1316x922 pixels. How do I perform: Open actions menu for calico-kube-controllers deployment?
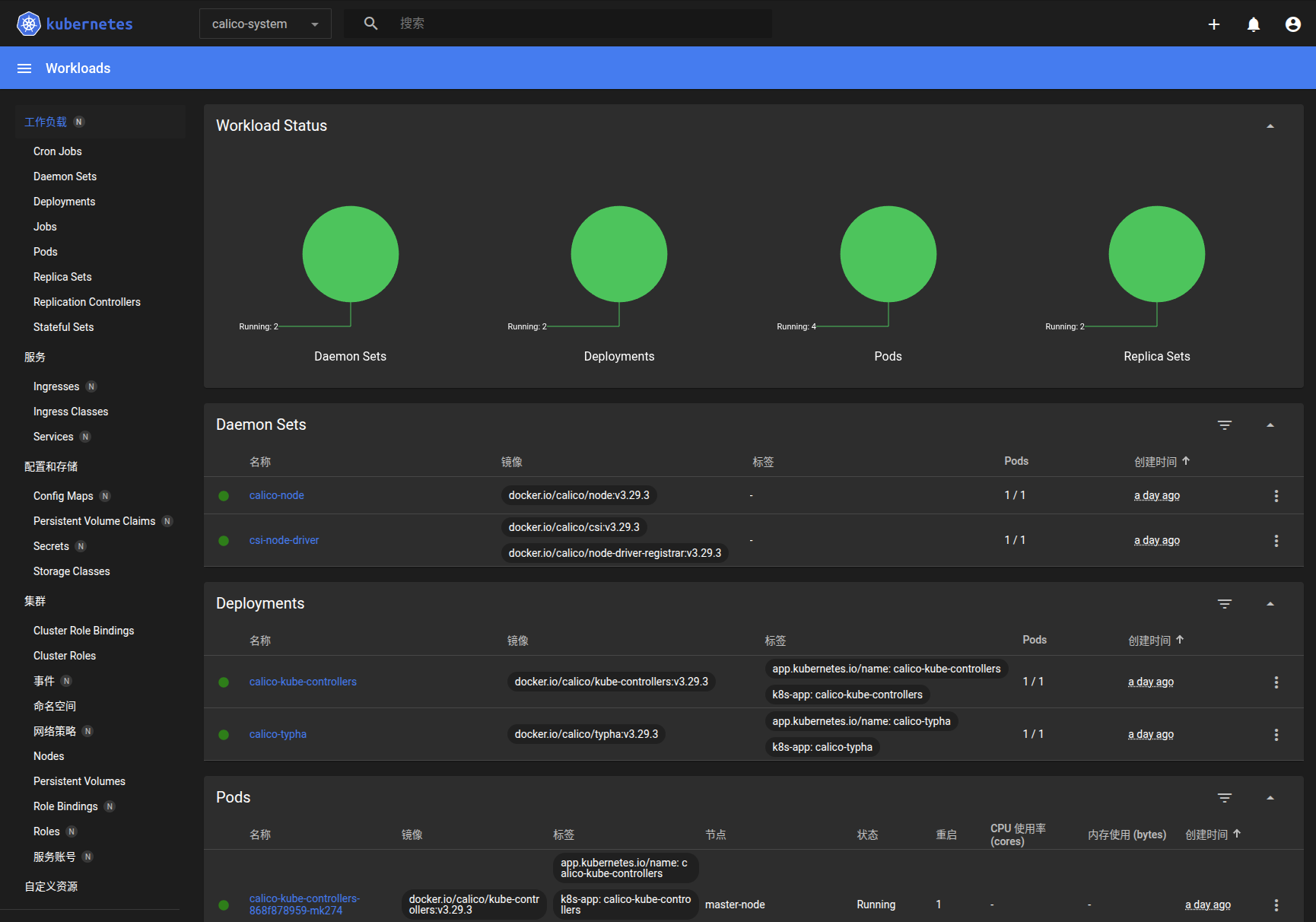(x=1276, y=682)
